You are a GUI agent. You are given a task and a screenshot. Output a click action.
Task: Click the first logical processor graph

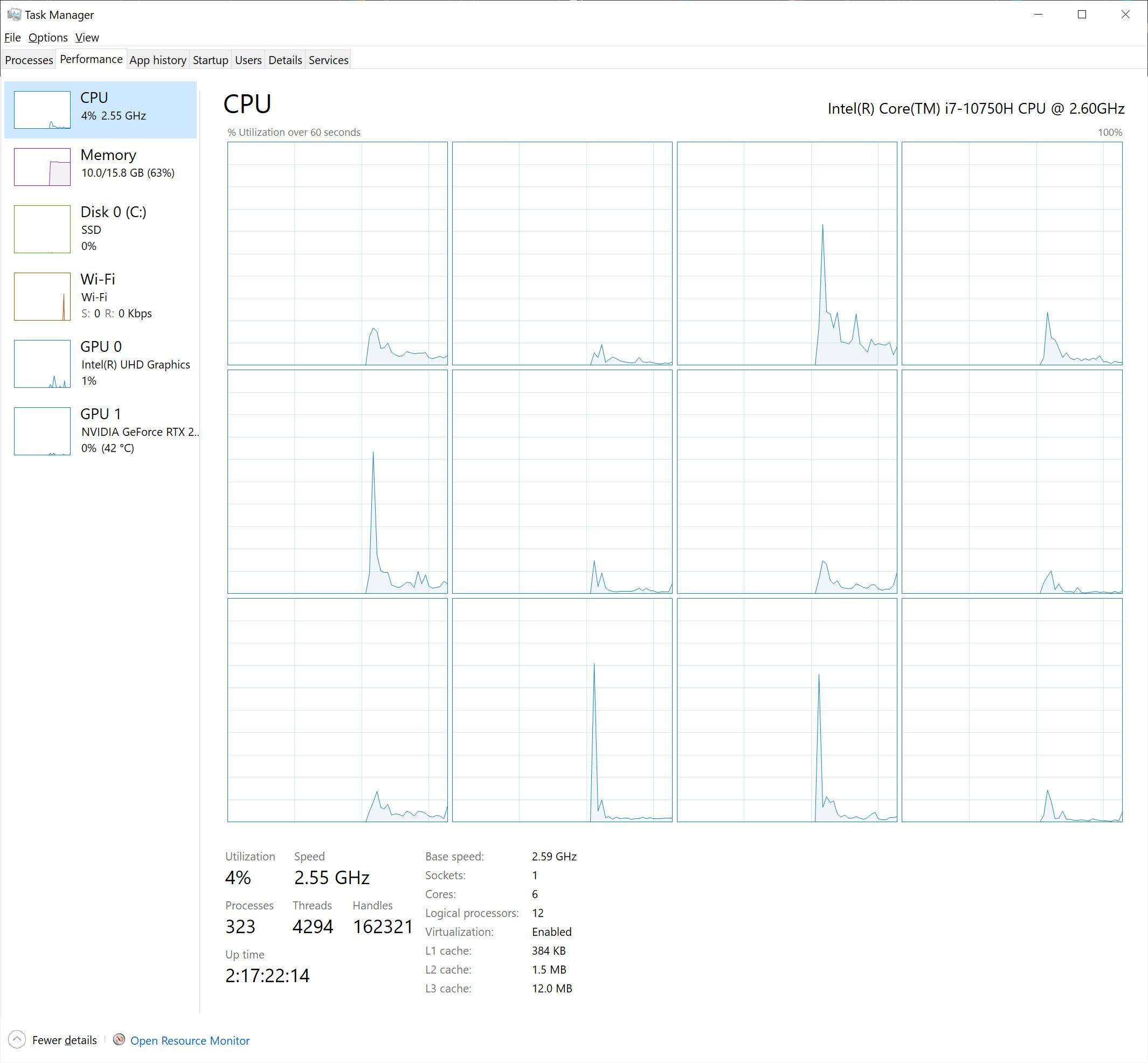[x=337, y=253]
